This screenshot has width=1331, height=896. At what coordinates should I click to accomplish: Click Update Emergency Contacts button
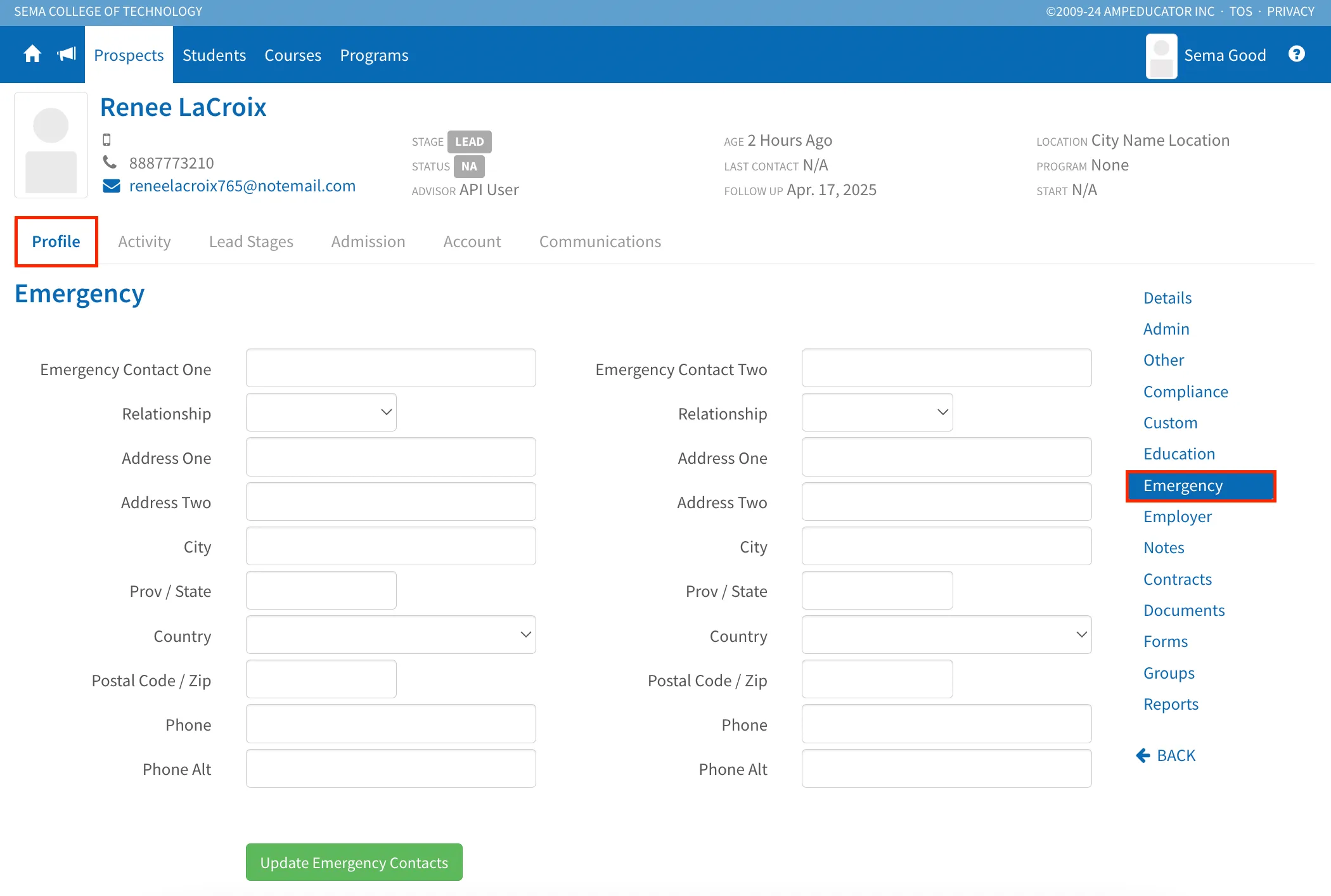(354, 862)
